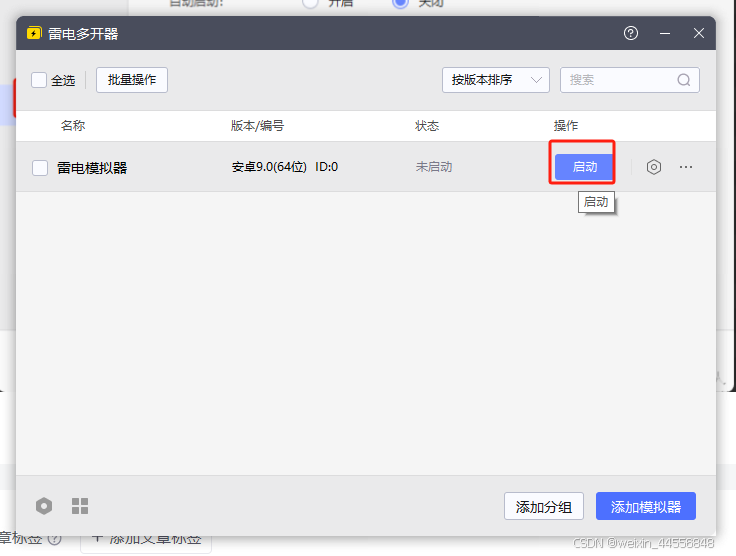Open multi-instance settings hexagon icon at the bottom

coord(44,506)
